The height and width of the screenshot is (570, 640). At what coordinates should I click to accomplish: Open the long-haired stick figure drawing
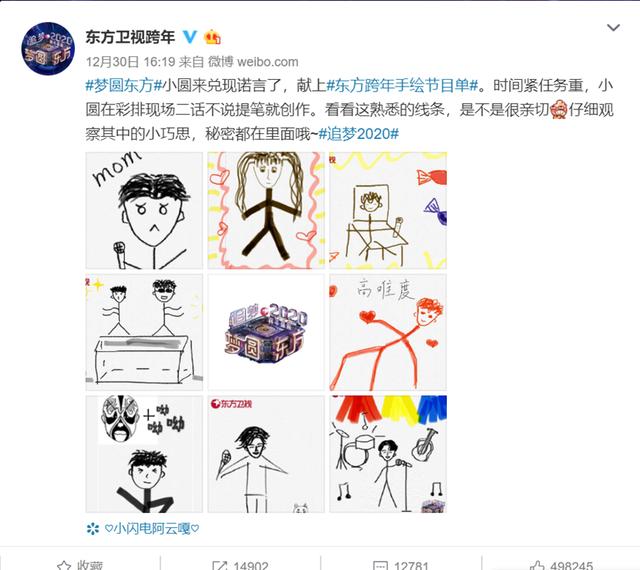click(x=266, y=211)
